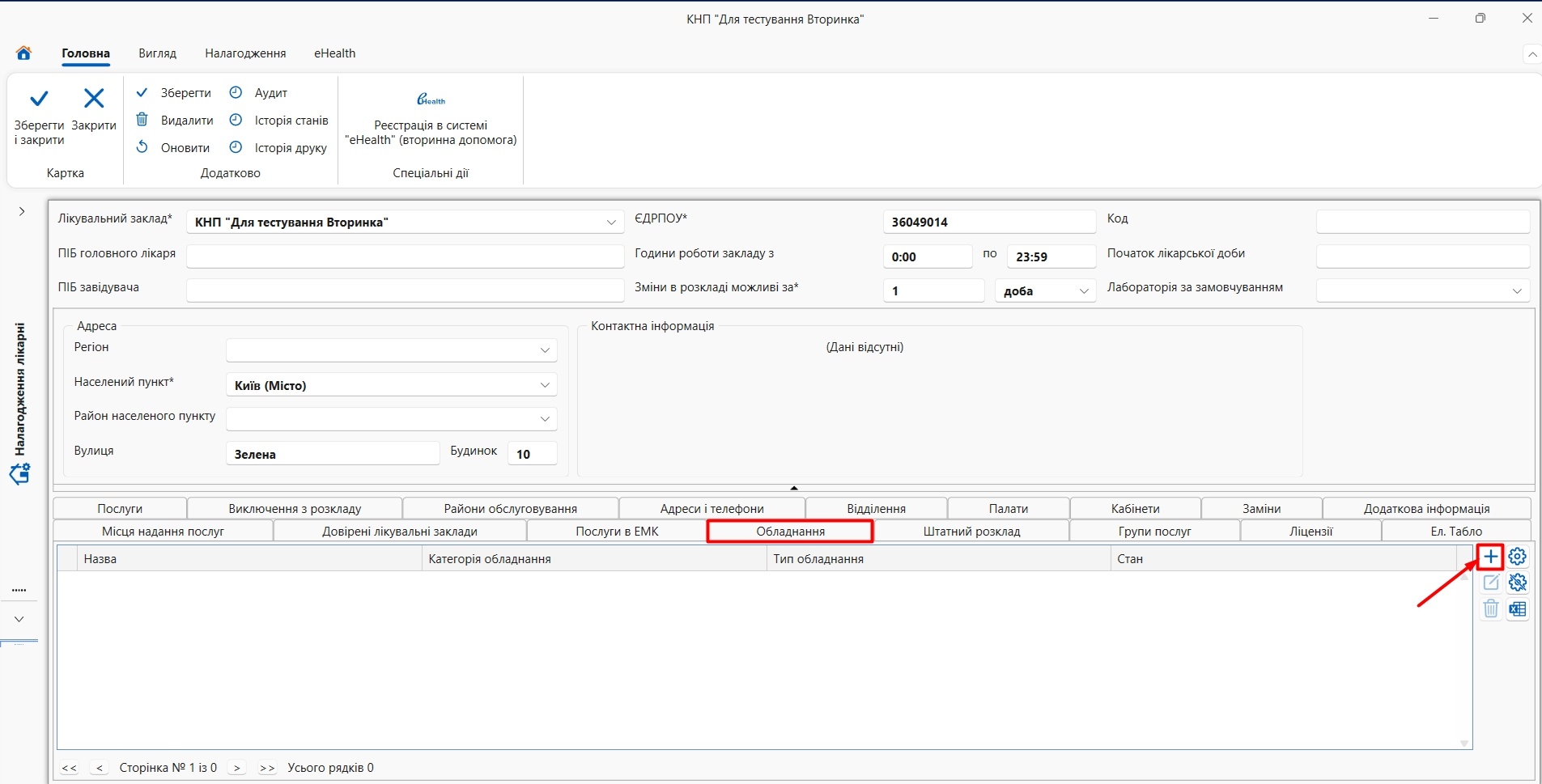Screen dimensions: 1542x784
Task: Expand the доба time unit dropdown
Action: pyautogui.click(x=1084, y=291)
